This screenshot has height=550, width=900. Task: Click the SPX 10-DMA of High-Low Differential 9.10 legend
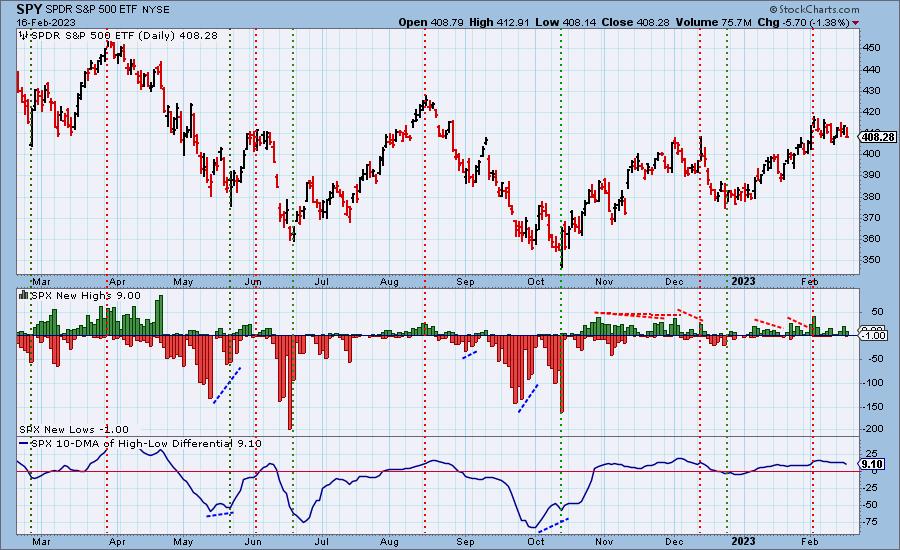click(146, 443)
